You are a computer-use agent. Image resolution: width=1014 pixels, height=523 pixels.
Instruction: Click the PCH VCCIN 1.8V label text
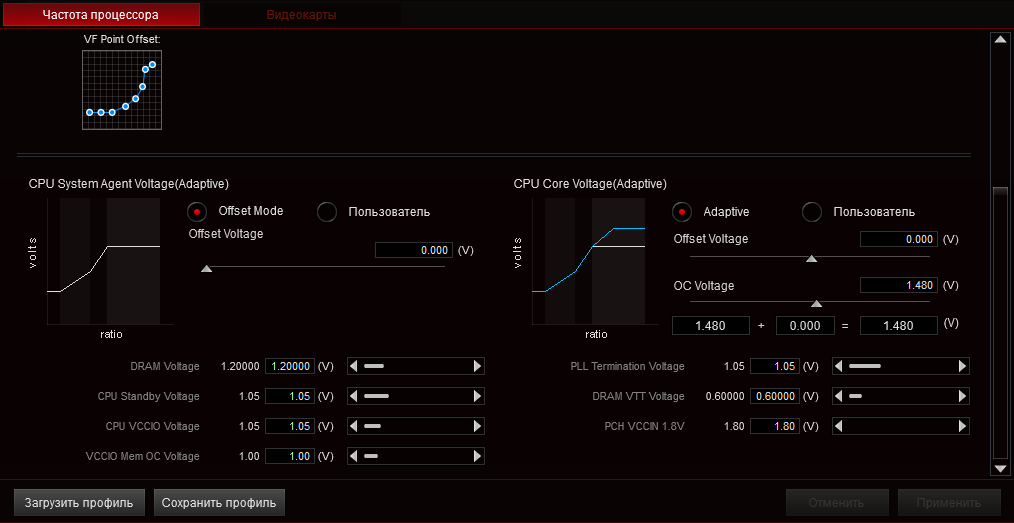pyautogui.click(x=645, y=426)
